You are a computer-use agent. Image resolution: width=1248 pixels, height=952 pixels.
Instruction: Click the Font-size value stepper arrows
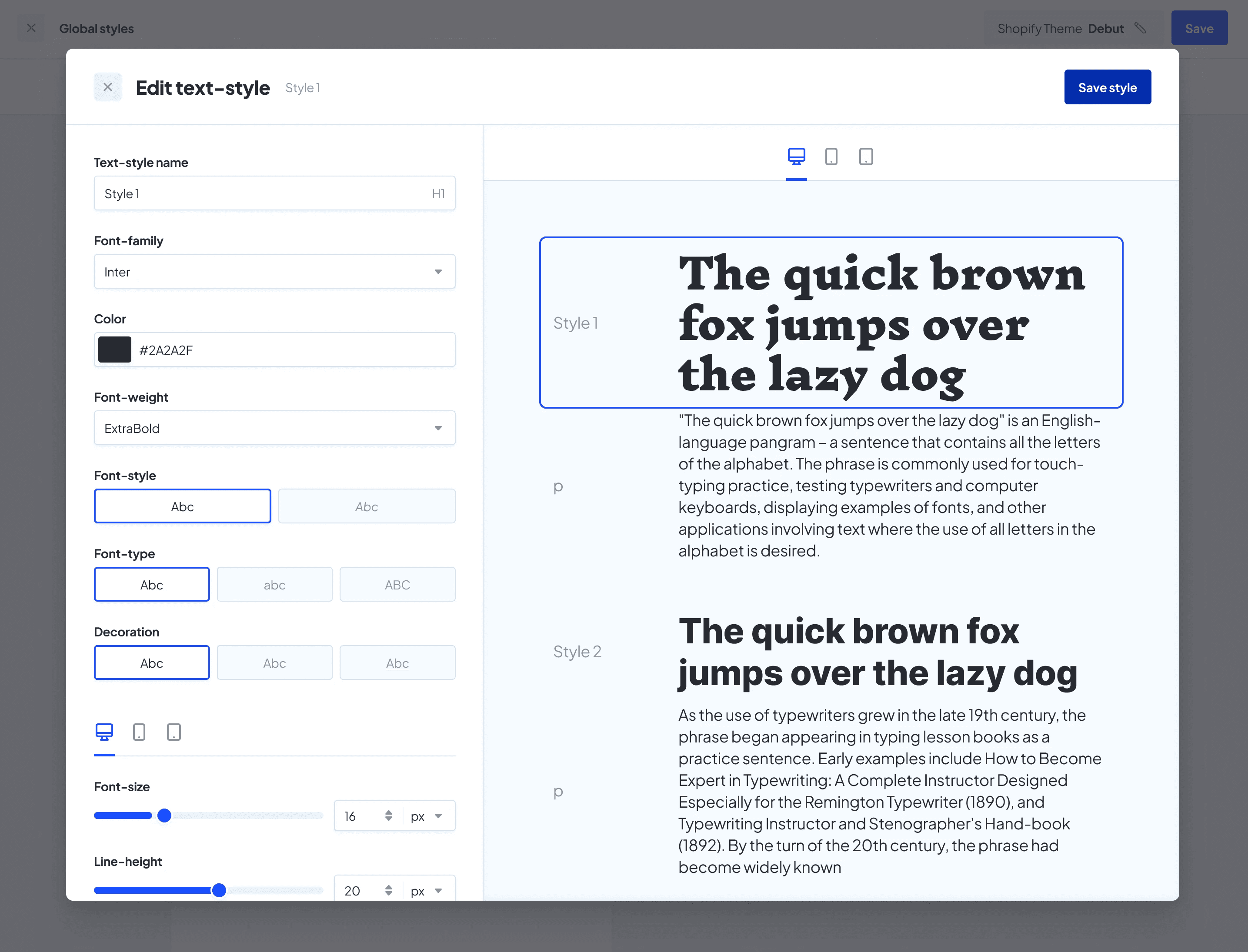tap(388, 816)
